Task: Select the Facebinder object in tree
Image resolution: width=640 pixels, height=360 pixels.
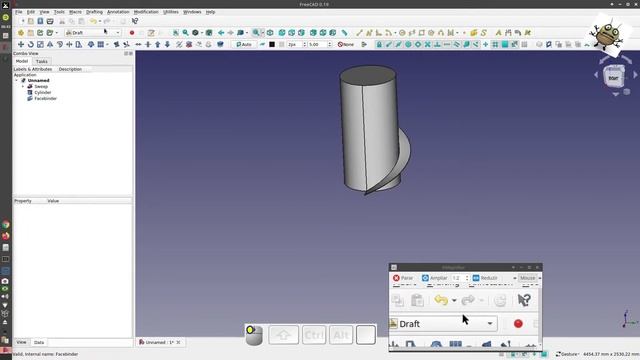Action: click(x=45, y=98)
